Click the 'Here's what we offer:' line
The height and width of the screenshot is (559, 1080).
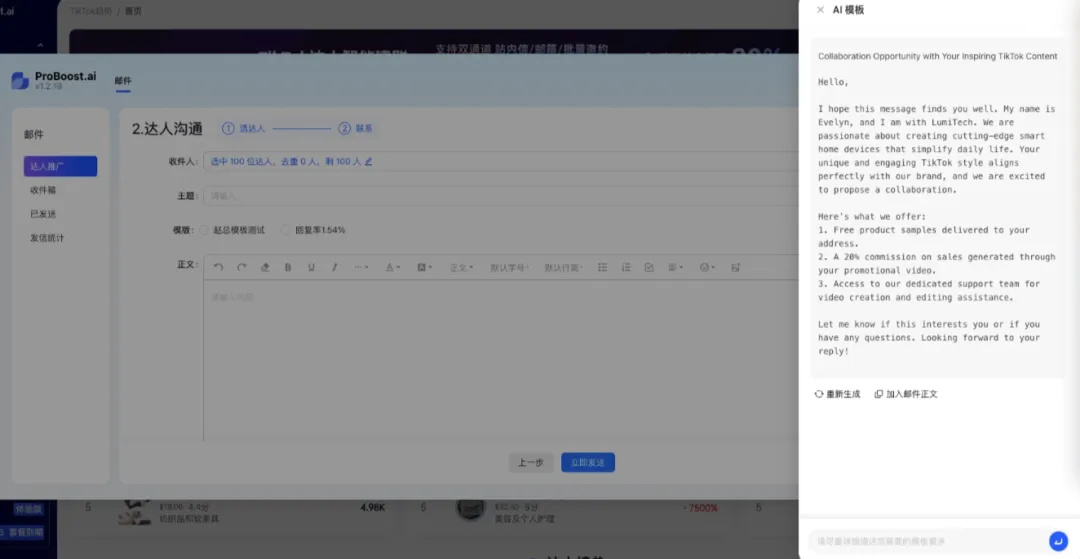(872, 216)
